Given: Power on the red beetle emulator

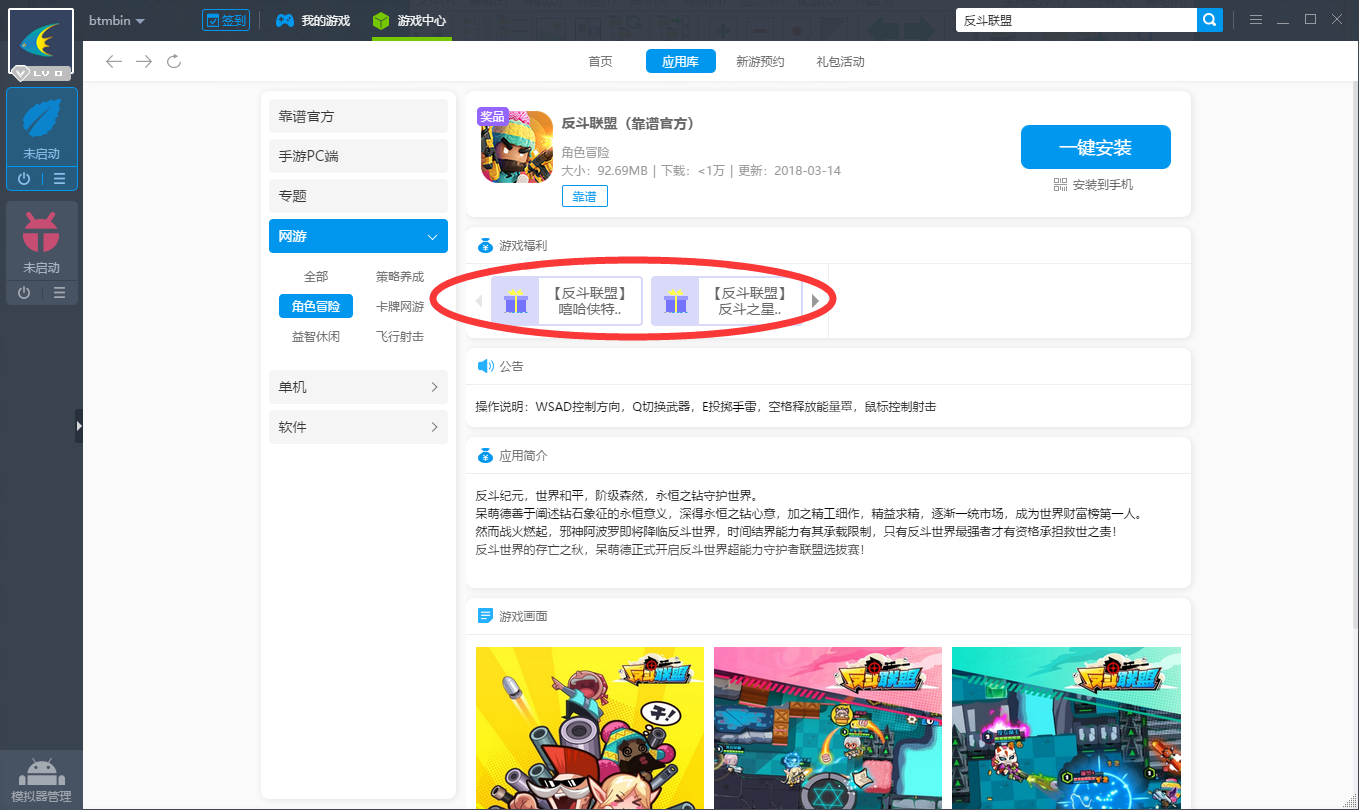Looking at the screenshot, I should 24,293.
